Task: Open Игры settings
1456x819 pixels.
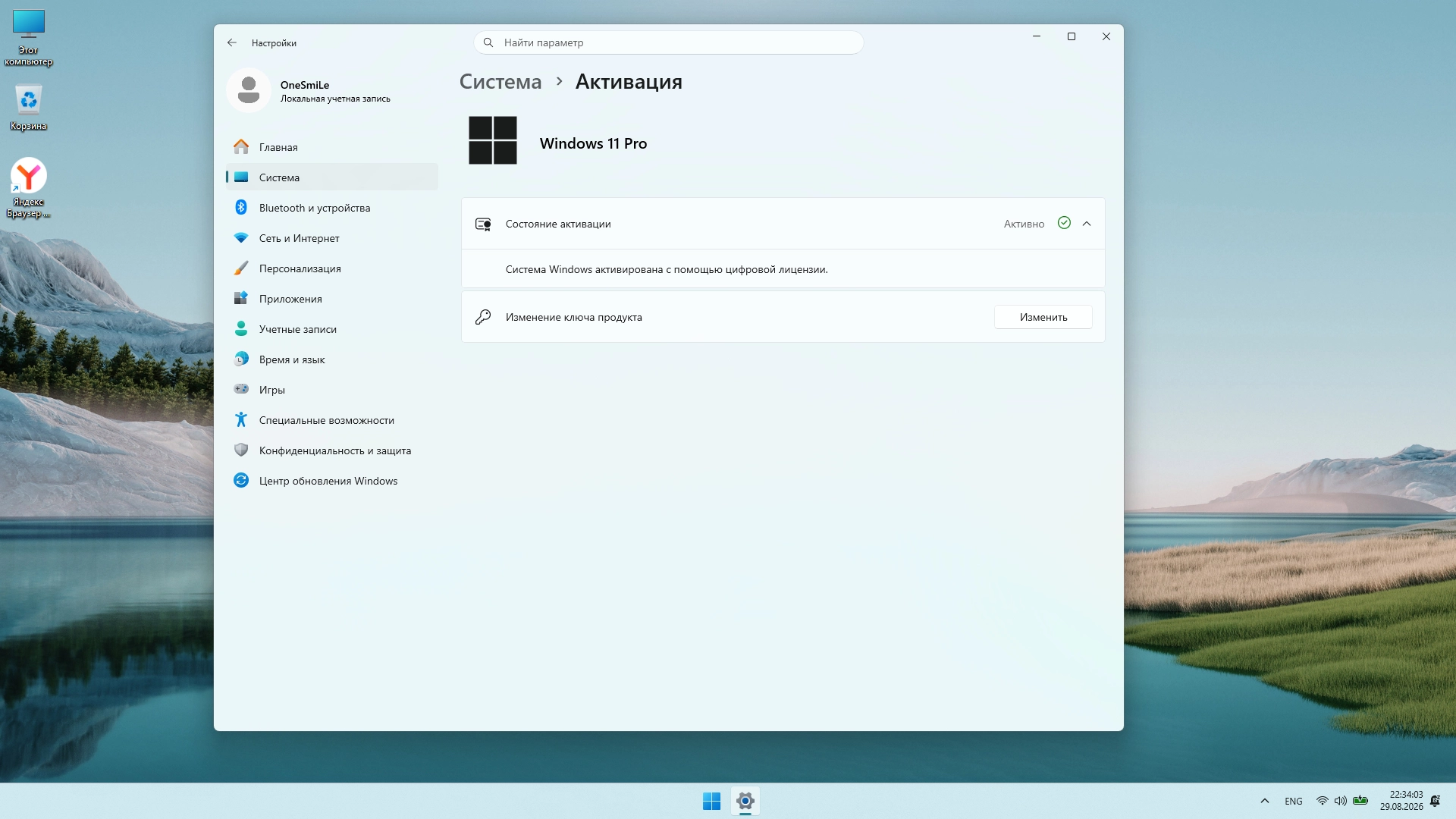Action: tap(332, 390)
